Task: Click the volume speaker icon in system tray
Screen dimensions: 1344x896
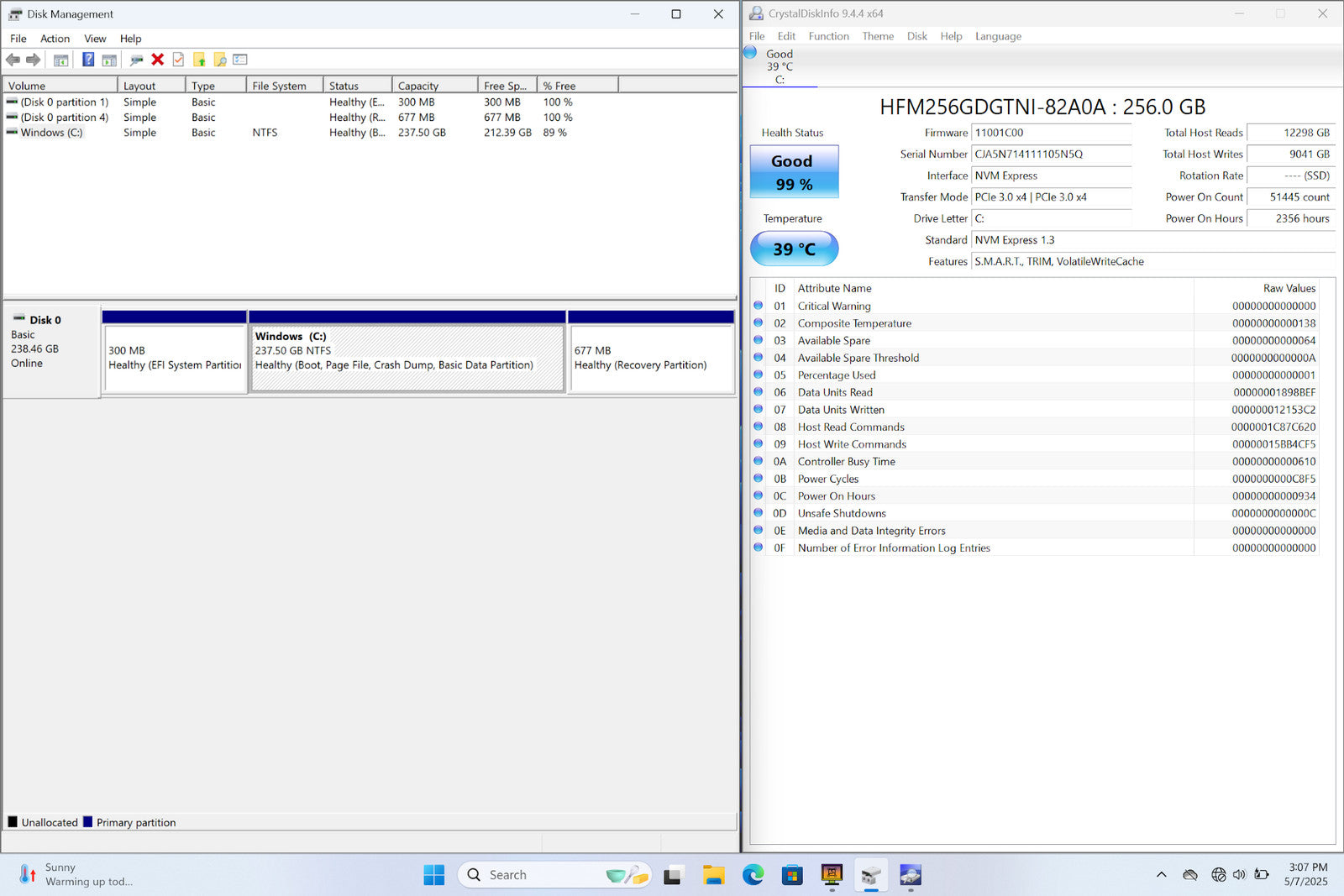Action: point(1239,875)
